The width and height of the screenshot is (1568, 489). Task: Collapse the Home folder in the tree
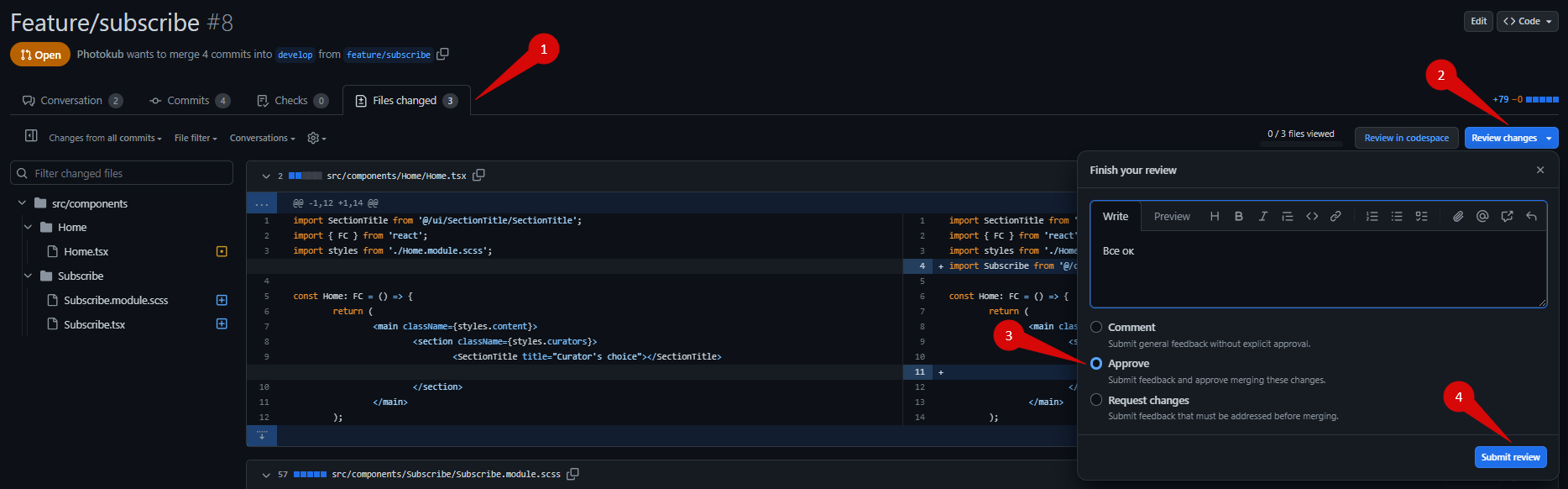[28, 227]
